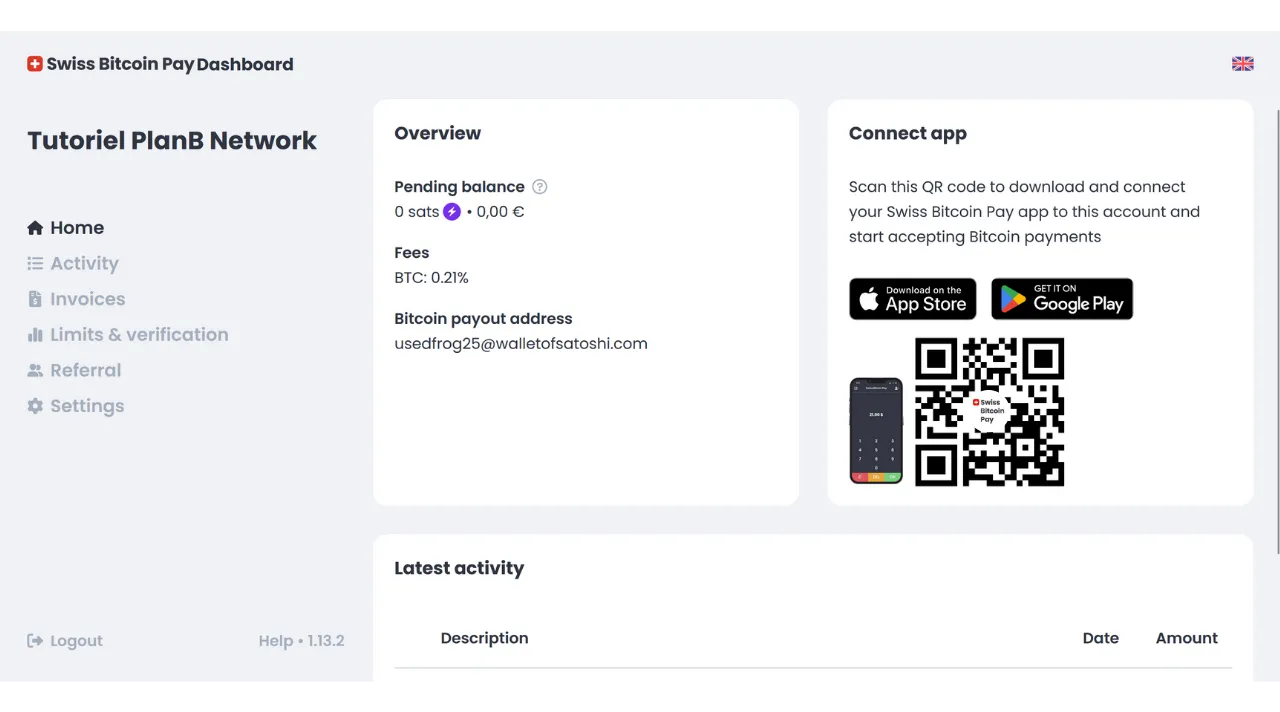Click the walletofsatoshi payout email address
Viewport: 1280px width, 712px height.
coord(521,343)
